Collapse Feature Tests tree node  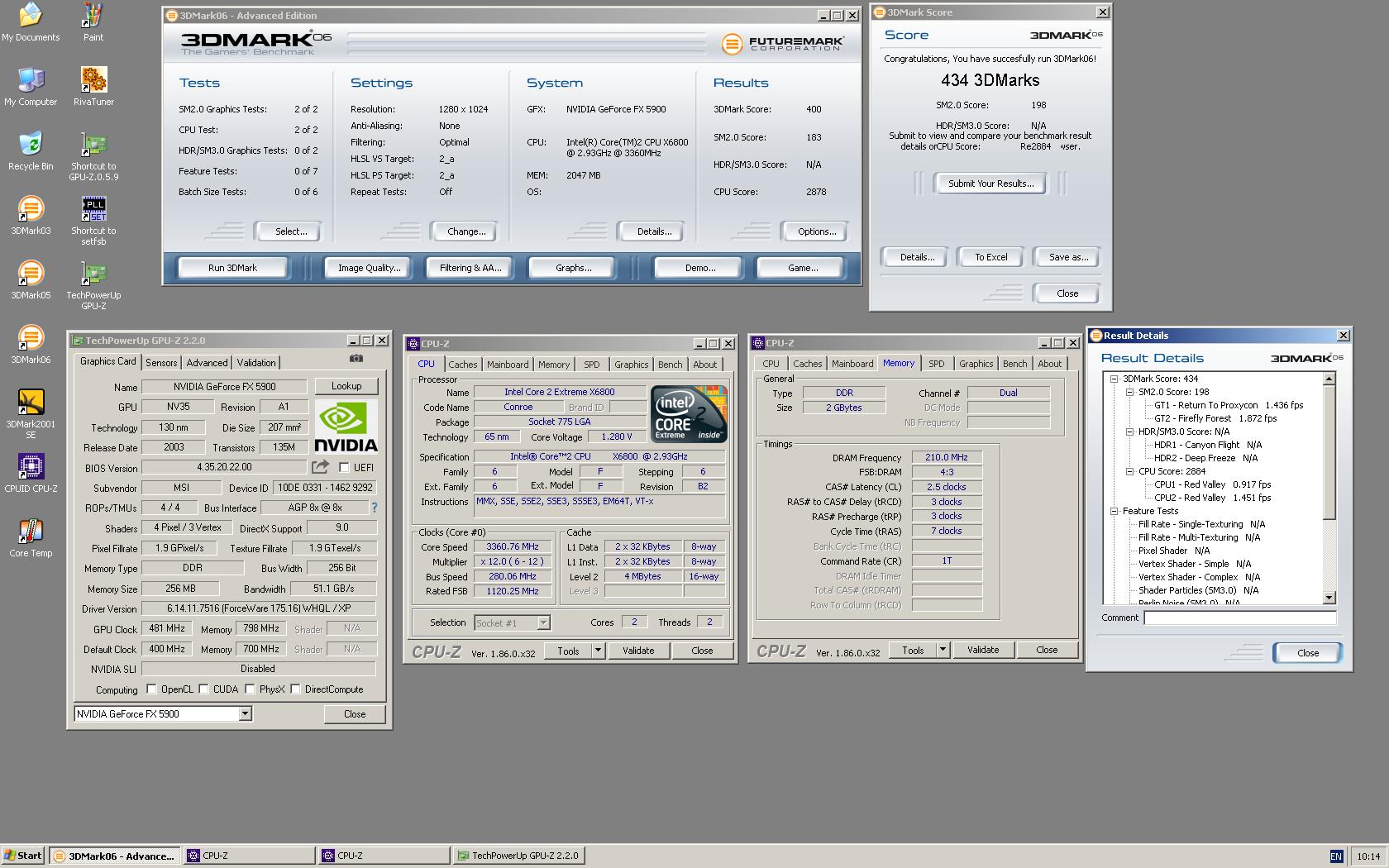(x=1114, y=511)
